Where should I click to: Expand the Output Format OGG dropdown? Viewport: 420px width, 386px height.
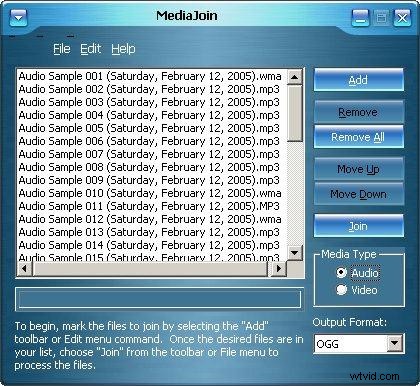(x=395, y=343)
